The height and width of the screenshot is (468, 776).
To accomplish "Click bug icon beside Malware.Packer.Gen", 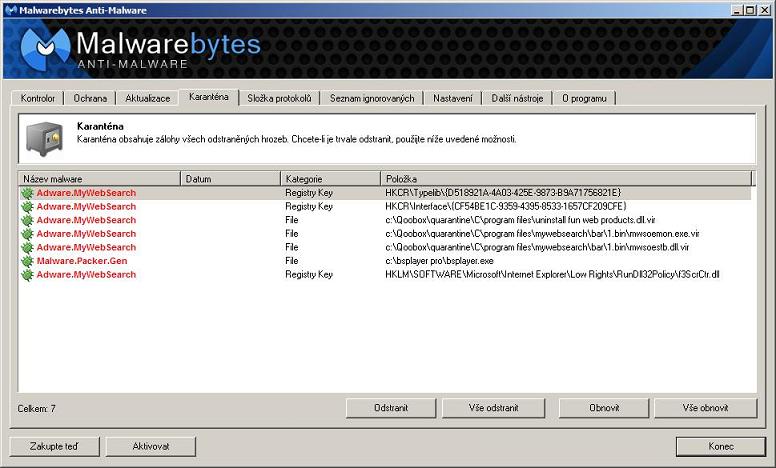I will (x=27, y=261).
